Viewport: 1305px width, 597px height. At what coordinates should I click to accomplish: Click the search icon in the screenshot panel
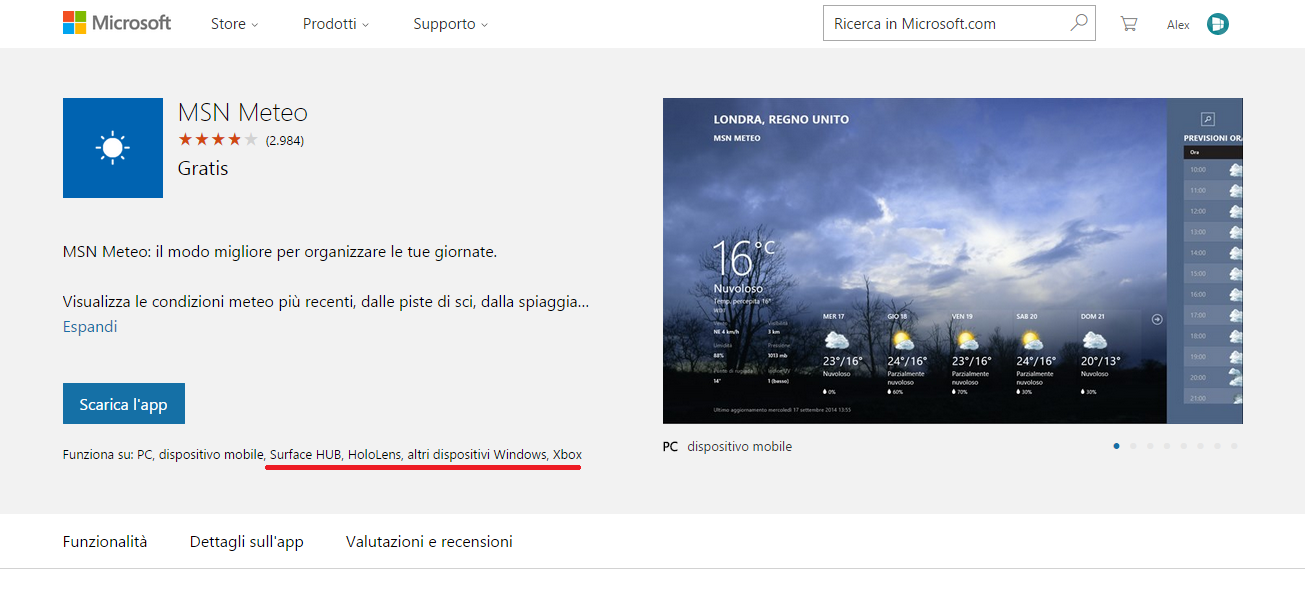click(1208, 117)
